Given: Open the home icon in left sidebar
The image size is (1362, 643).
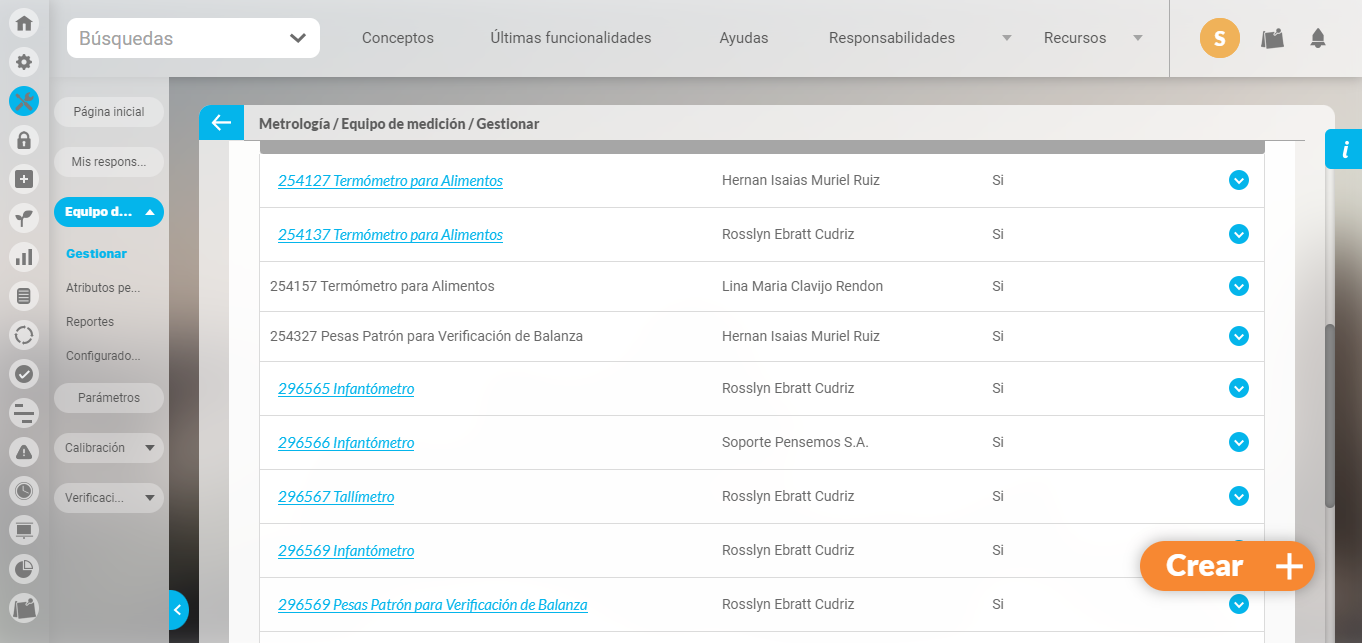Looking at the screenshot, I should [24, 24].
